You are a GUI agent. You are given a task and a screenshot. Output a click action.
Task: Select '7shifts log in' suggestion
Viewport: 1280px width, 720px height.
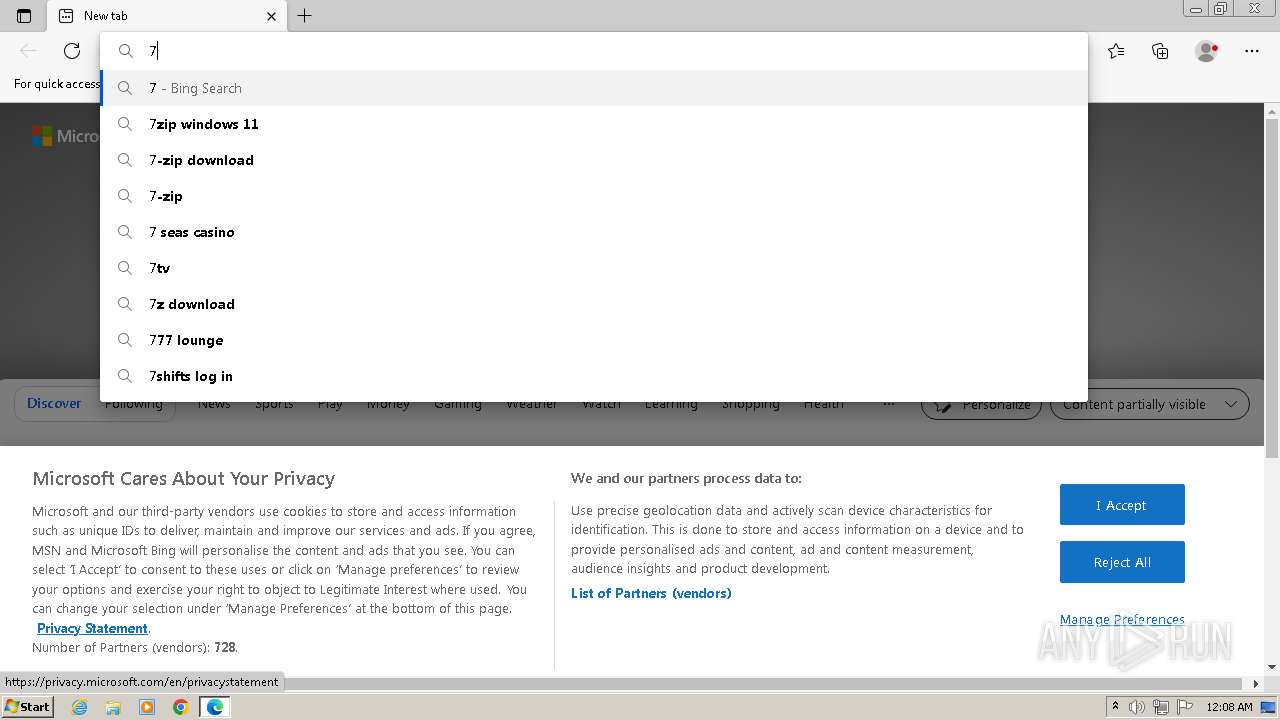coord(594,376)
